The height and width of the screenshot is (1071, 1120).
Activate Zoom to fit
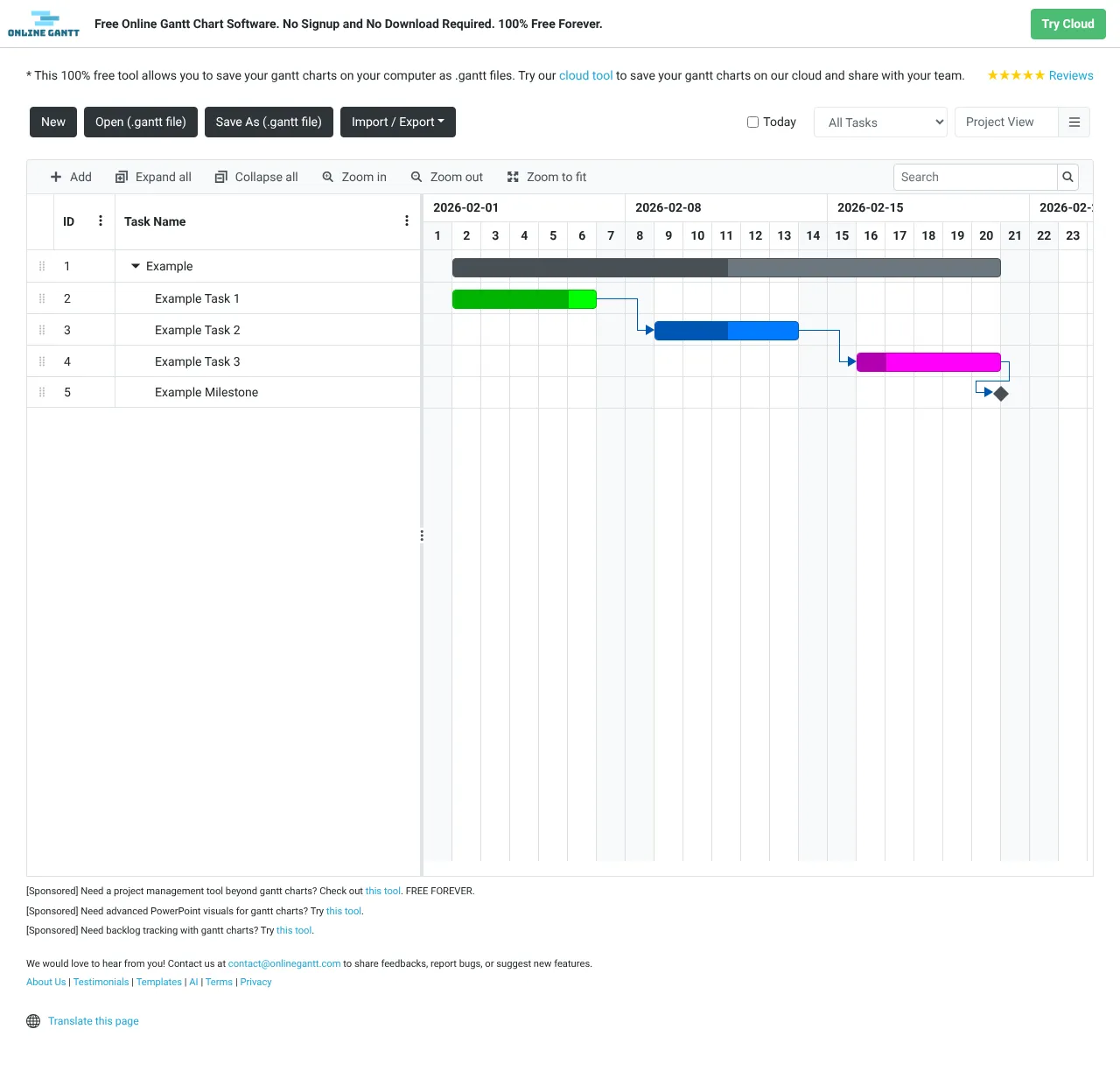coord(513,177)
